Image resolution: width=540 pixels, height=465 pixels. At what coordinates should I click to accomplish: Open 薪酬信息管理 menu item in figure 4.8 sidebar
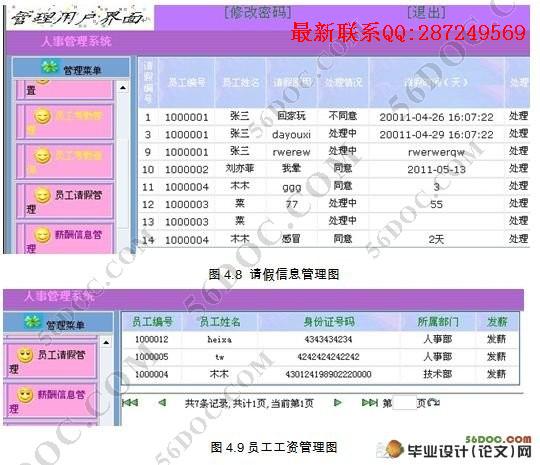tap(65, 239)
